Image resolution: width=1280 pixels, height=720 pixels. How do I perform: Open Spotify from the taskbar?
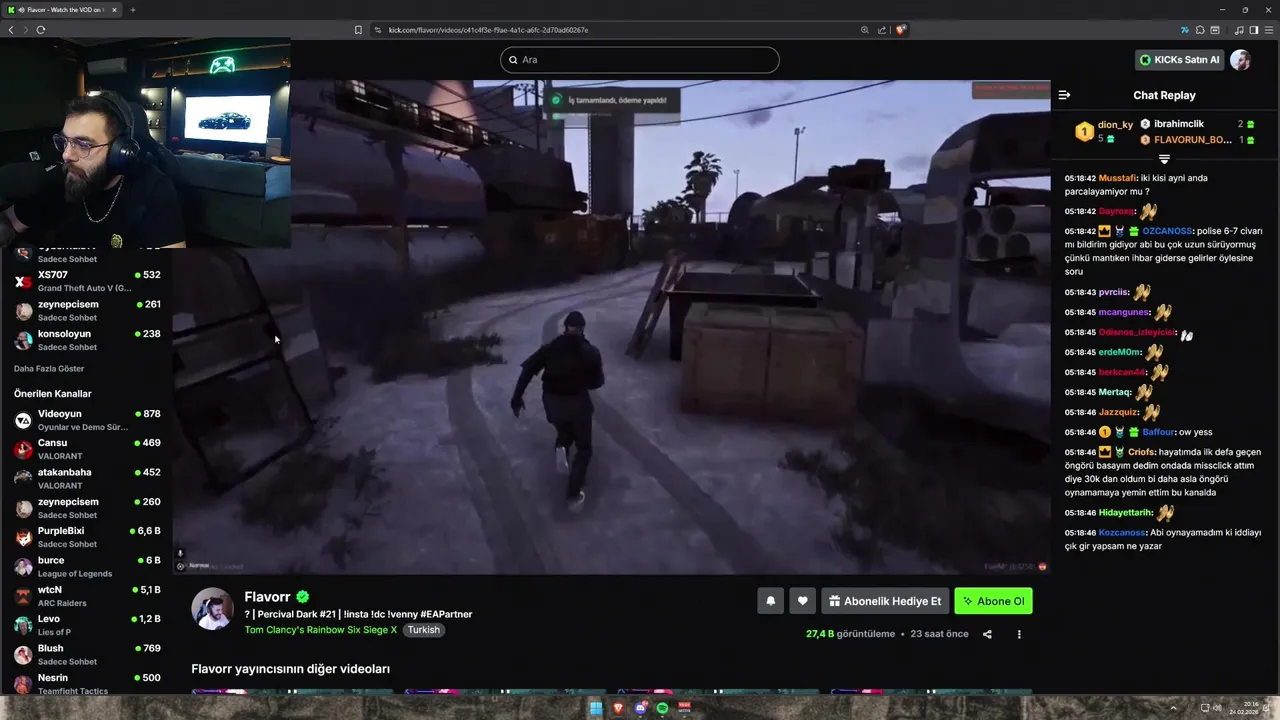[x=663, y=708]
